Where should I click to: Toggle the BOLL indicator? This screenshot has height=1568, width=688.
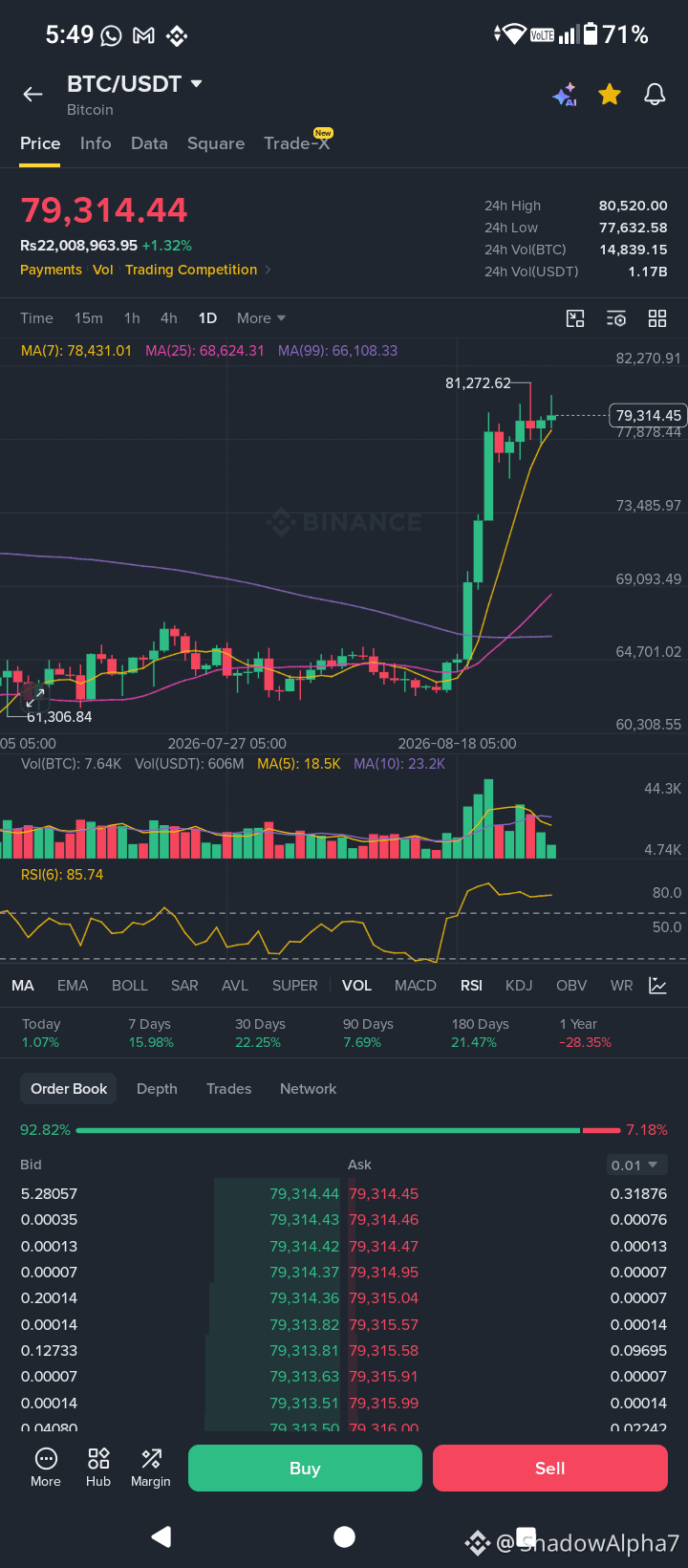(130, 986)
